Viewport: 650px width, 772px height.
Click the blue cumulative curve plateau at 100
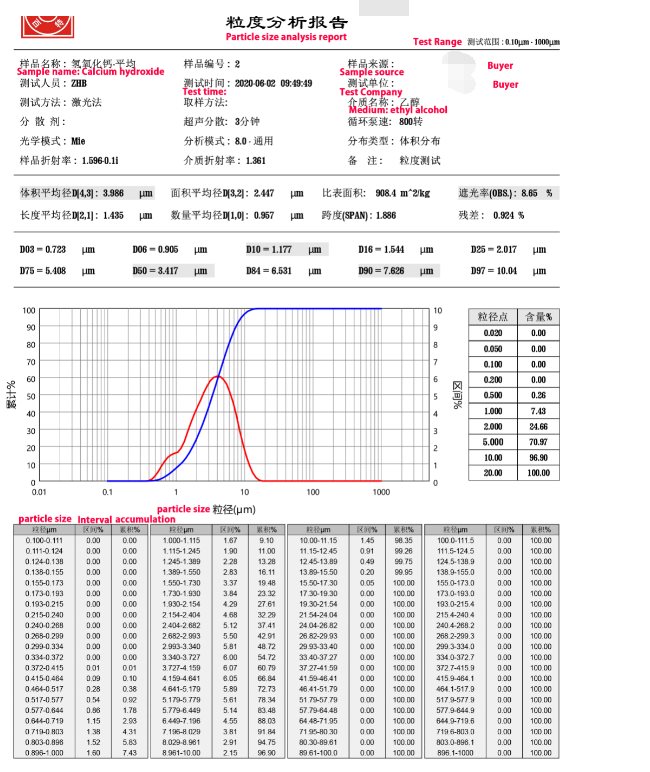(330, 309)
